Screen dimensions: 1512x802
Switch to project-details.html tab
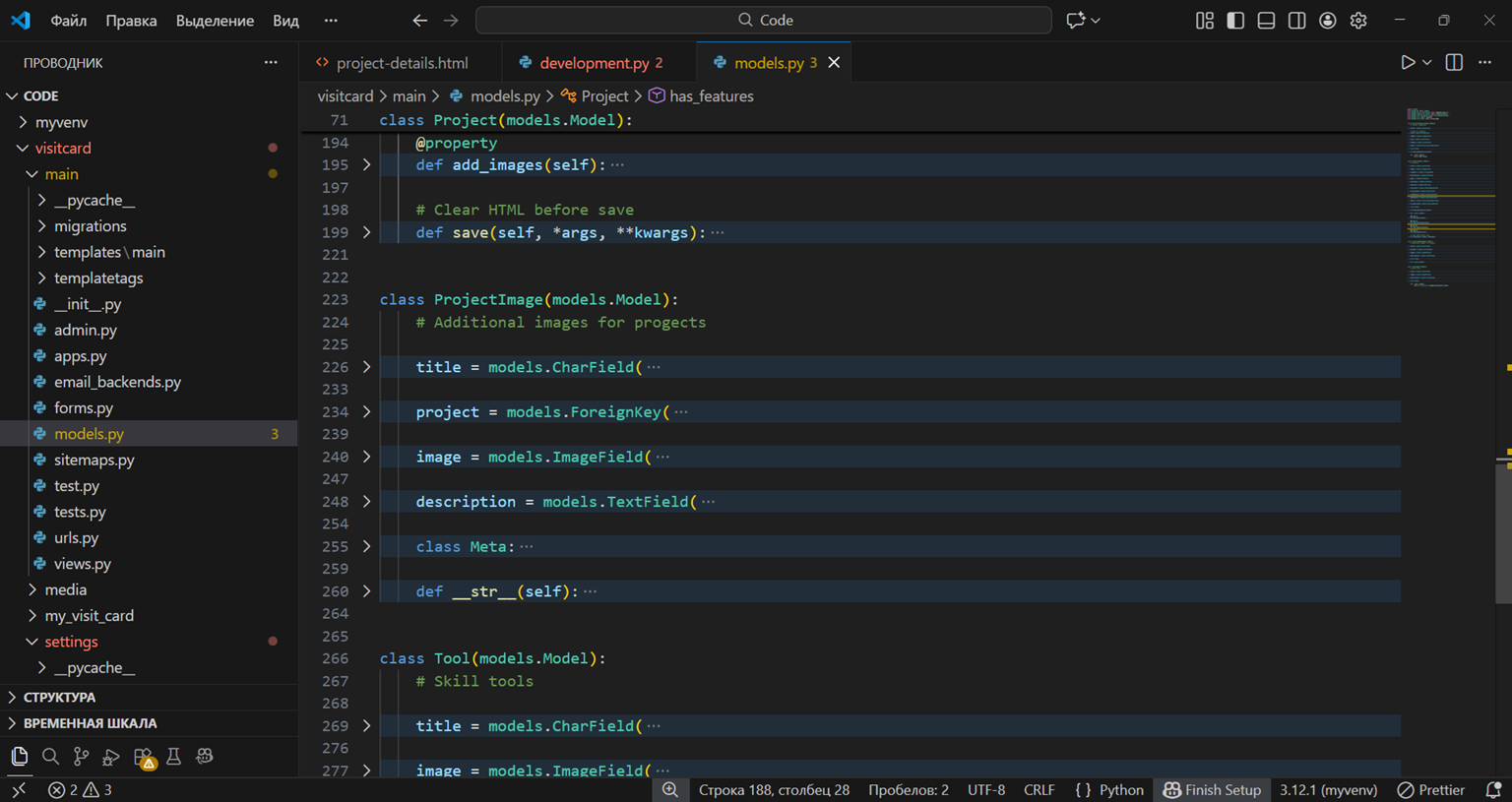[x=401, y=62]
